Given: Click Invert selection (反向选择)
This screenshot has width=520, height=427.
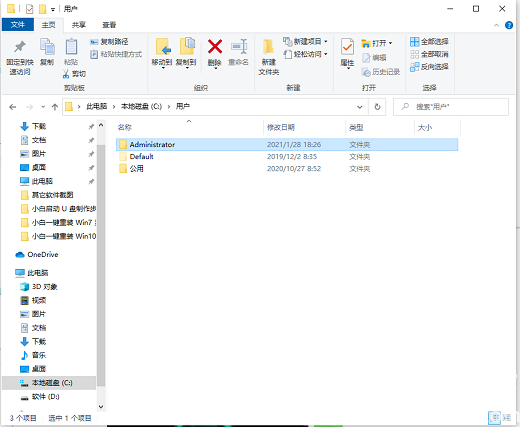Looking at the screenshot, I should pos(429,67).
